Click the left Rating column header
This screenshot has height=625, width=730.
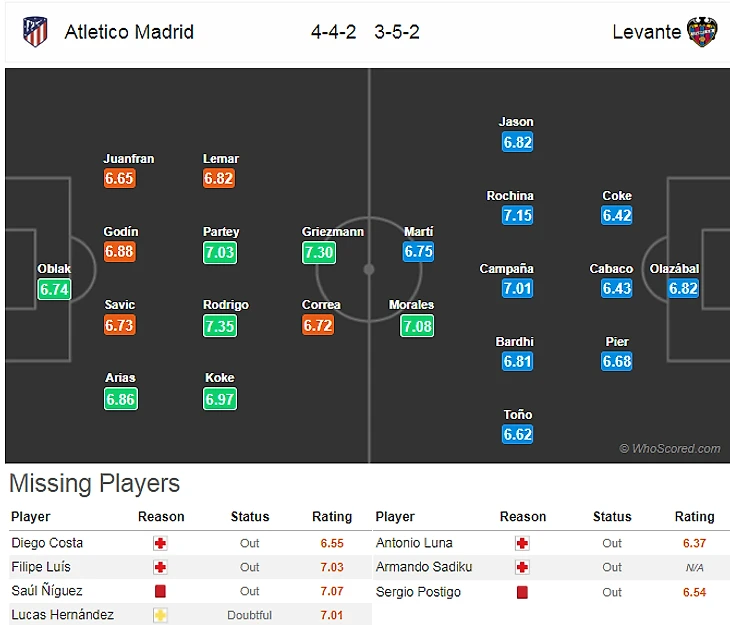click(332, 516)
